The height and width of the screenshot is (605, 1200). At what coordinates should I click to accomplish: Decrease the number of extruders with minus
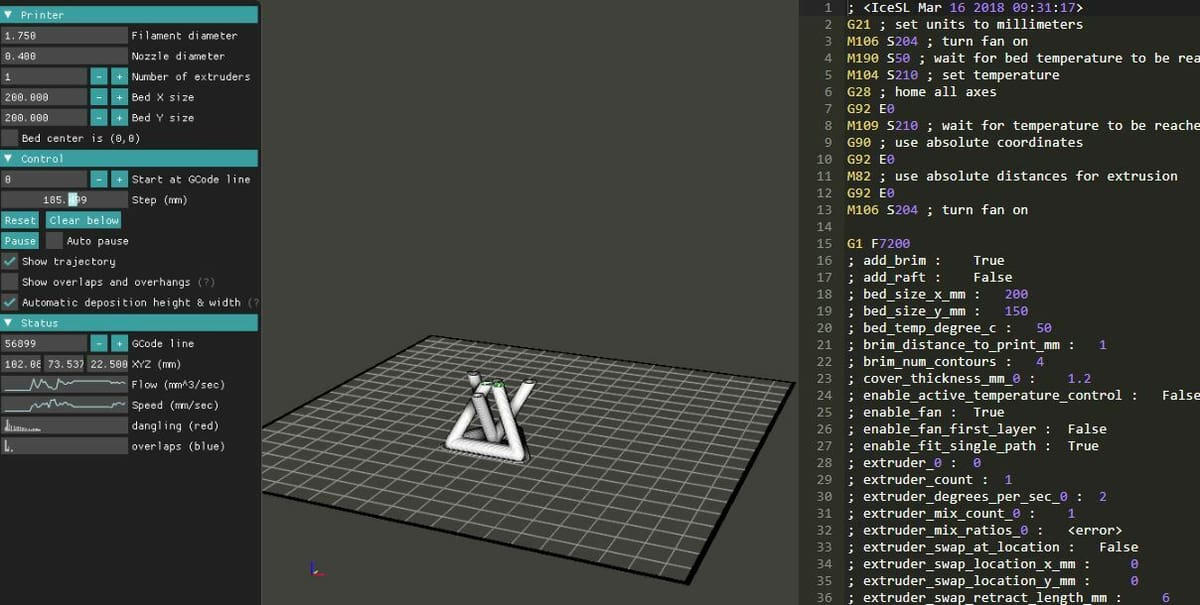point(99,77)
